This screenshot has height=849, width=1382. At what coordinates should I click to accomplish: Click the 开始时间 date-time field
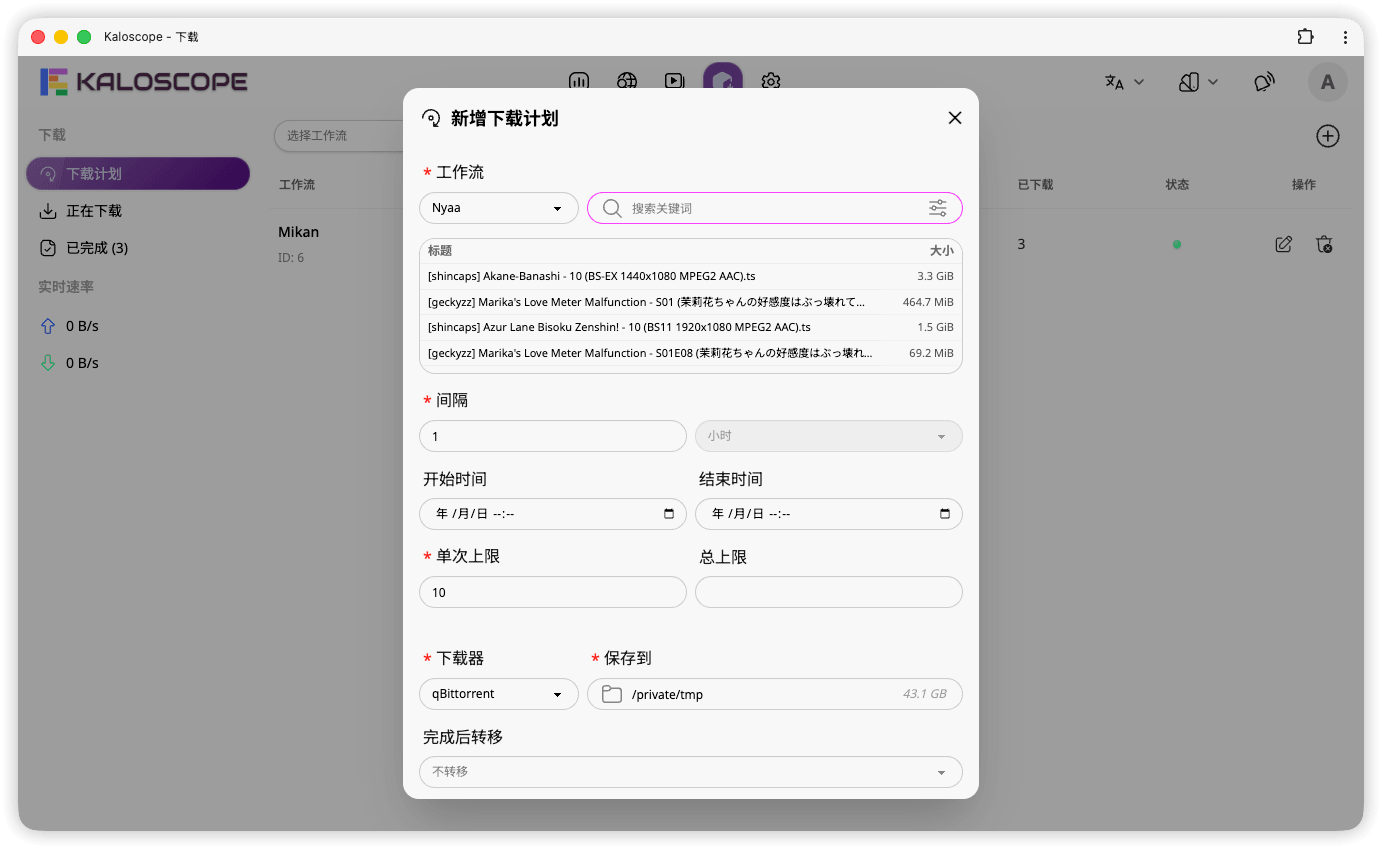point(553,514)
